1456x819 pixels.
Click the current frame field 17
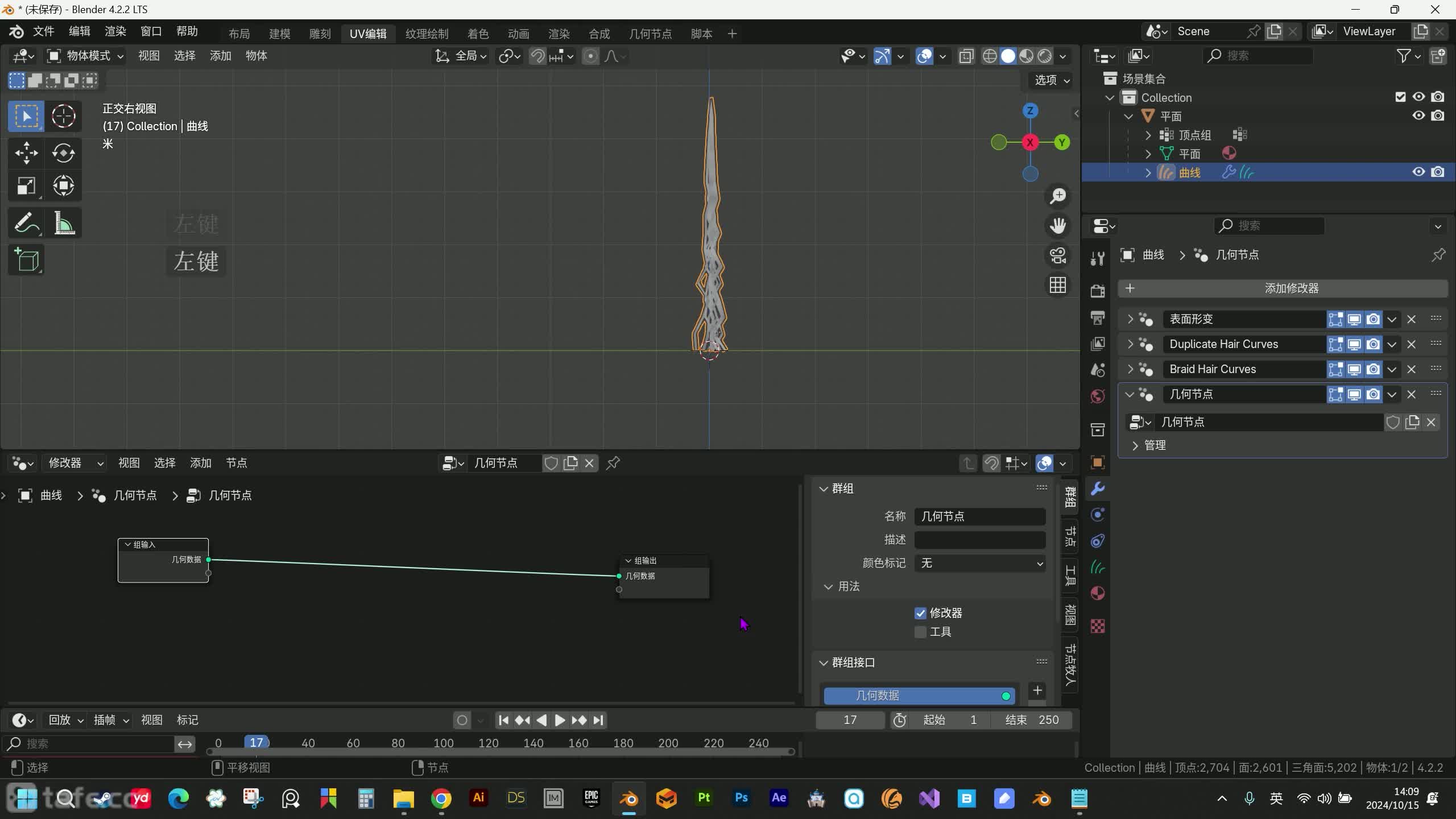(x=850, y=720)
